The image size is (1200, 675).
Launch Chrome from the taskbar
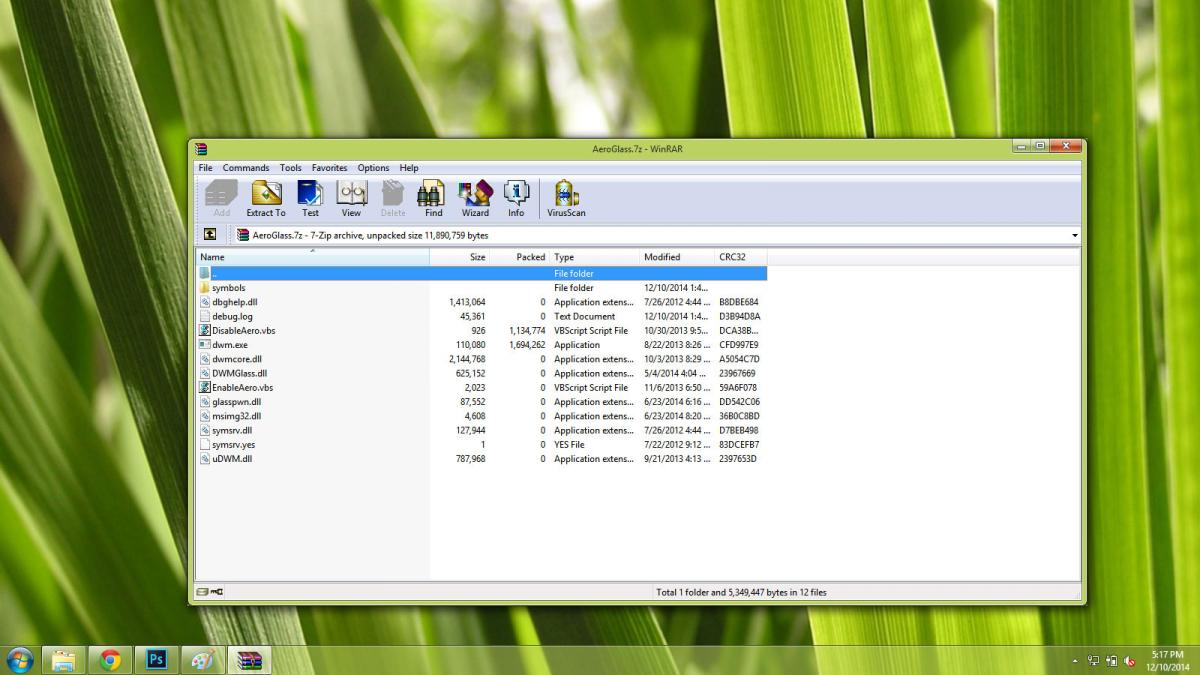click(110, 660)
